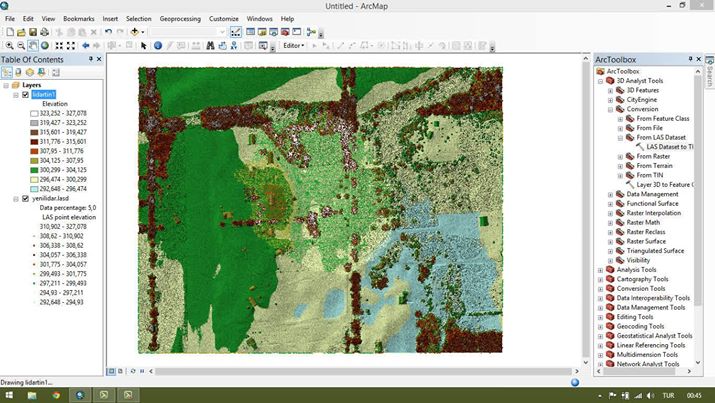Select the Pan hand tool
Image resolution: width=715 pixels, height=403 pixels.
point(33,46)
